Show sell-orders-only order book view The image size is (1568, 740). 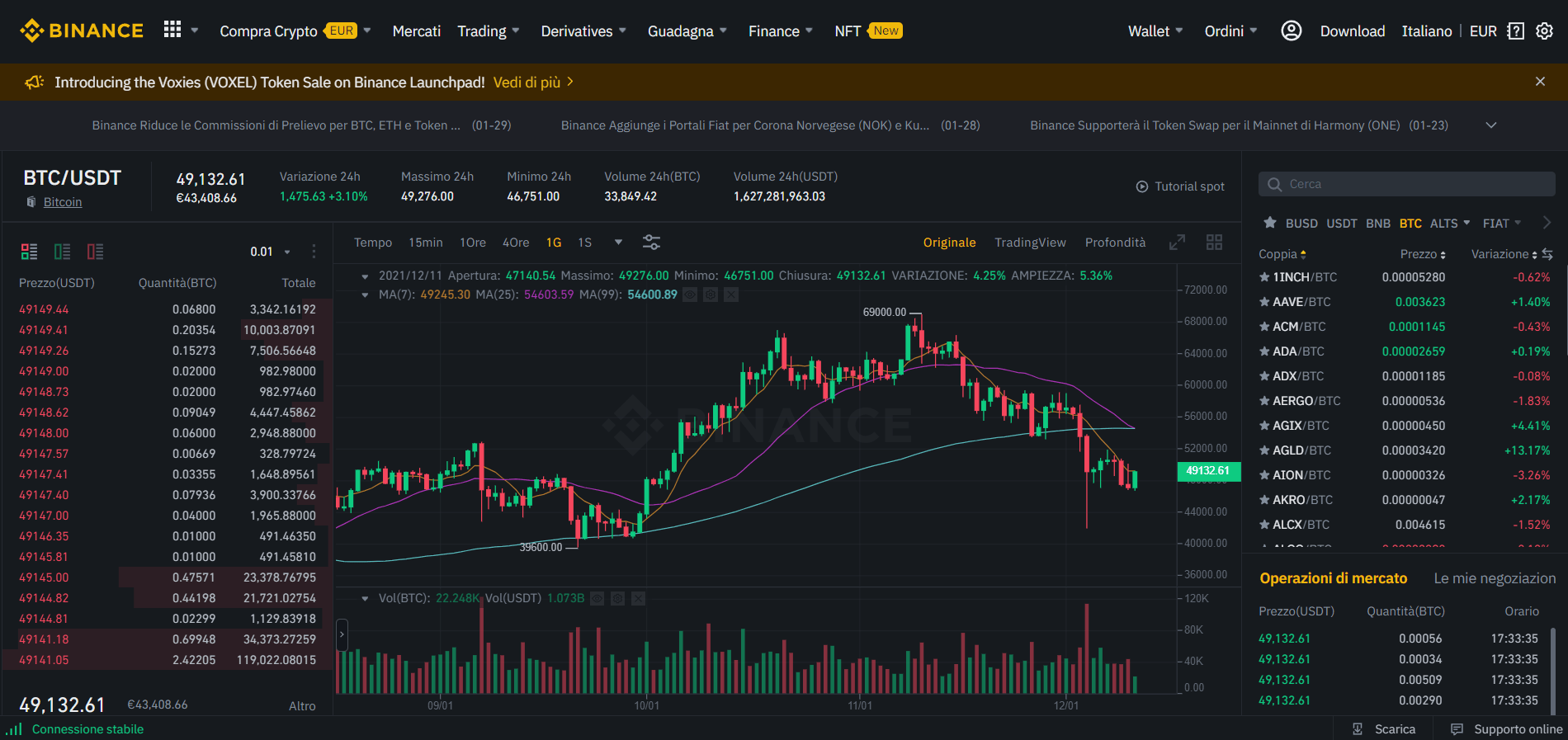coord(95,252)
